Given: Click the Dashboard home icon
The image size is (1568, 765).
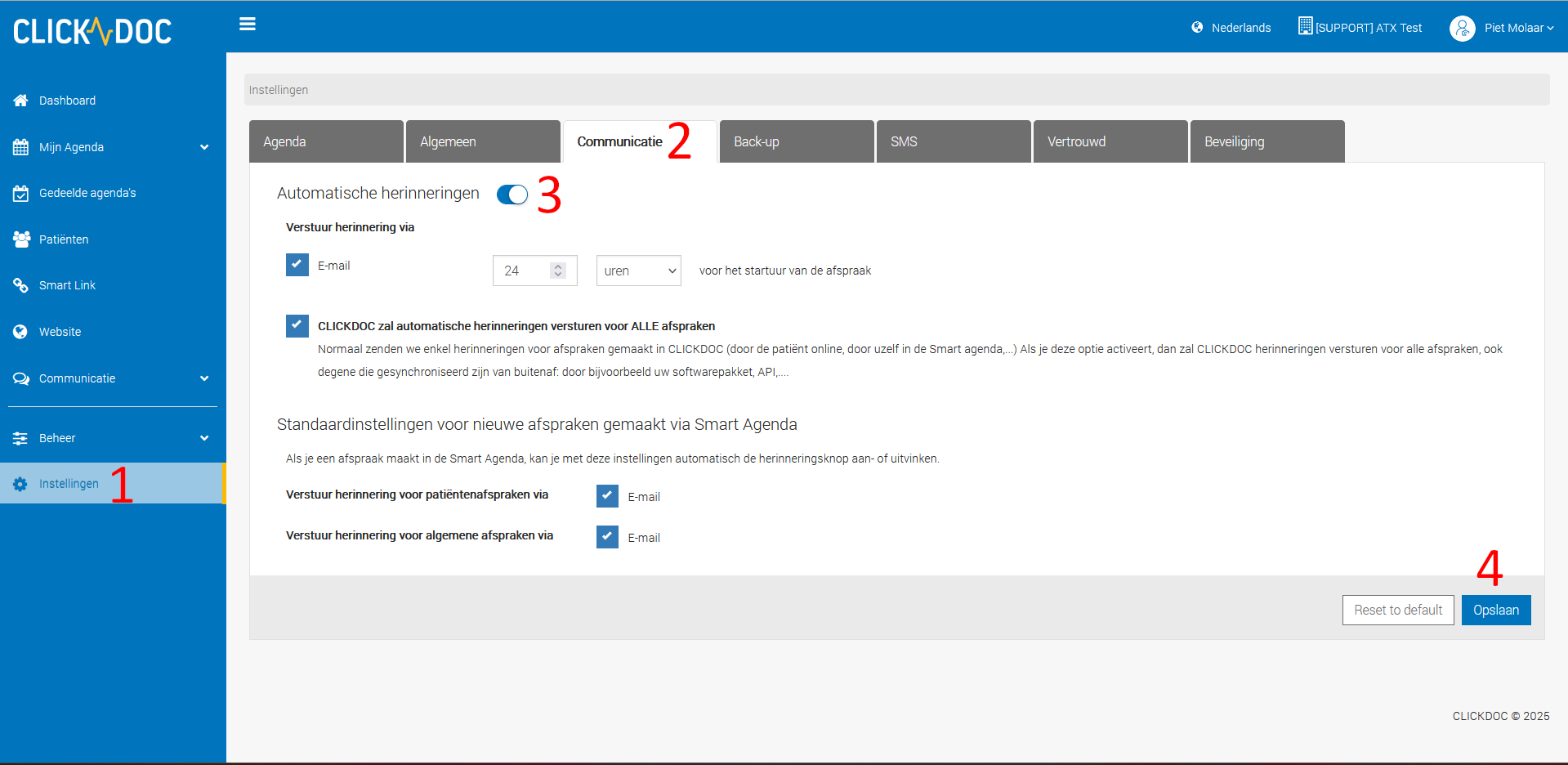Looking at the screenshot, I should click(21, 101).
